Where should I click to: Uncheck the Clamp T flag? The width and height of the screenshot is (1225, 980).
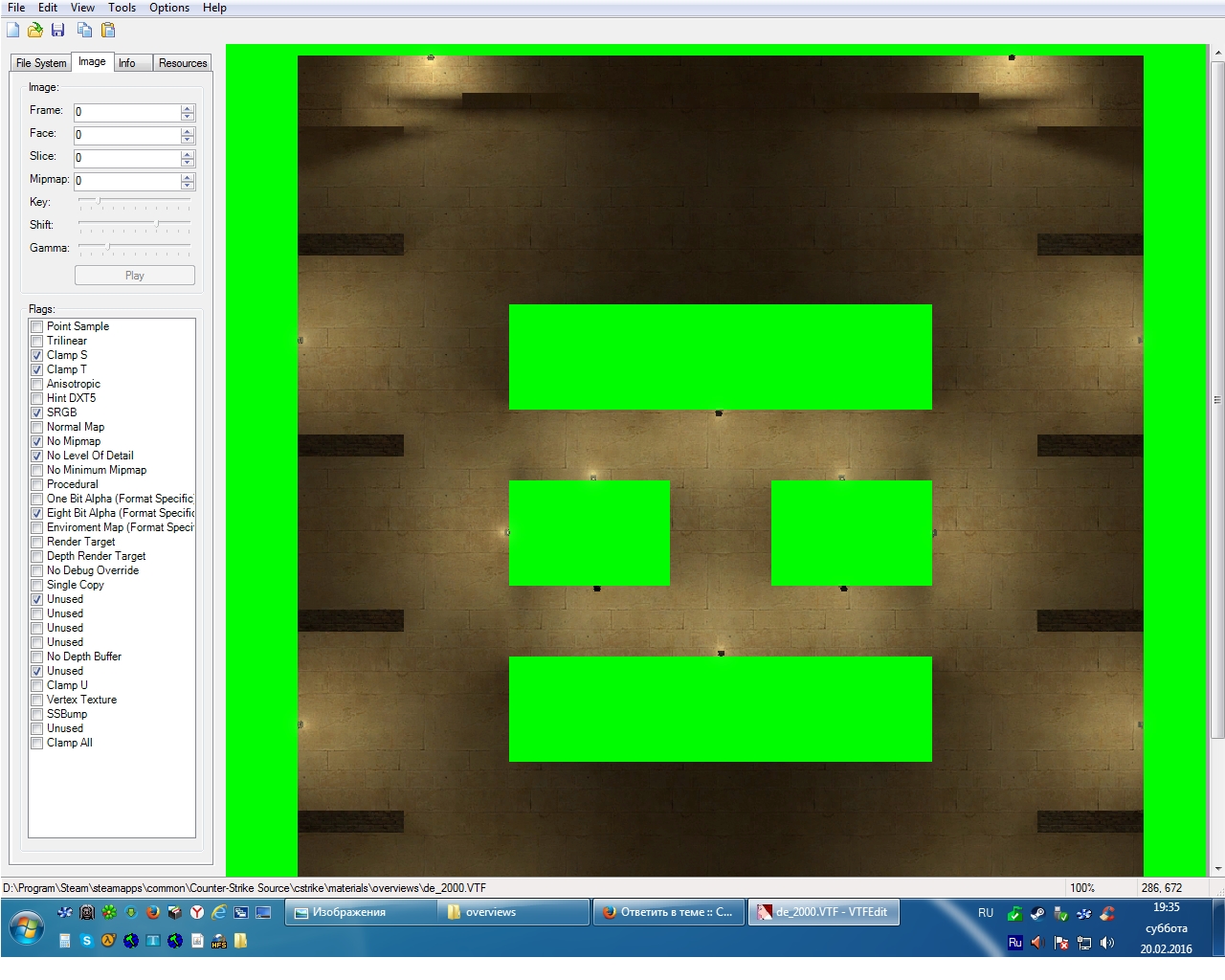click(36, 370)
